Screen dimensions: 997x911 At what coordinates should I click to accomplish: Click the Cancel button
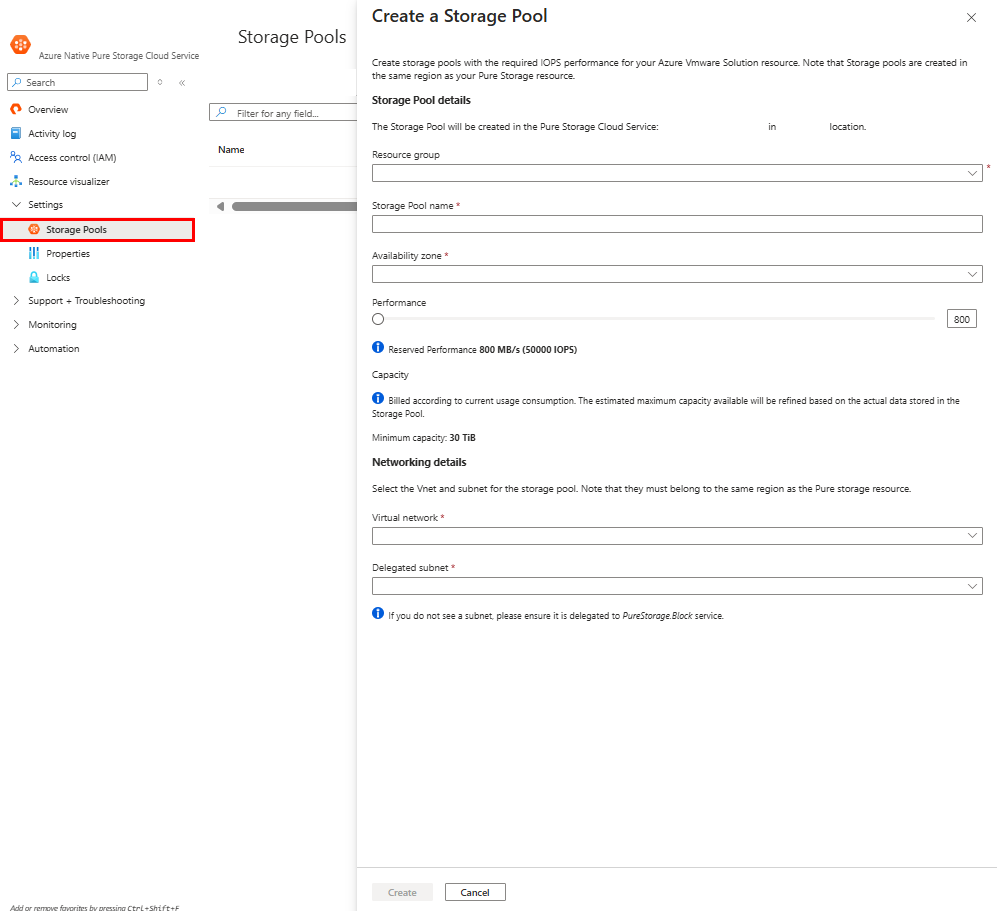[x=475, y=891]
